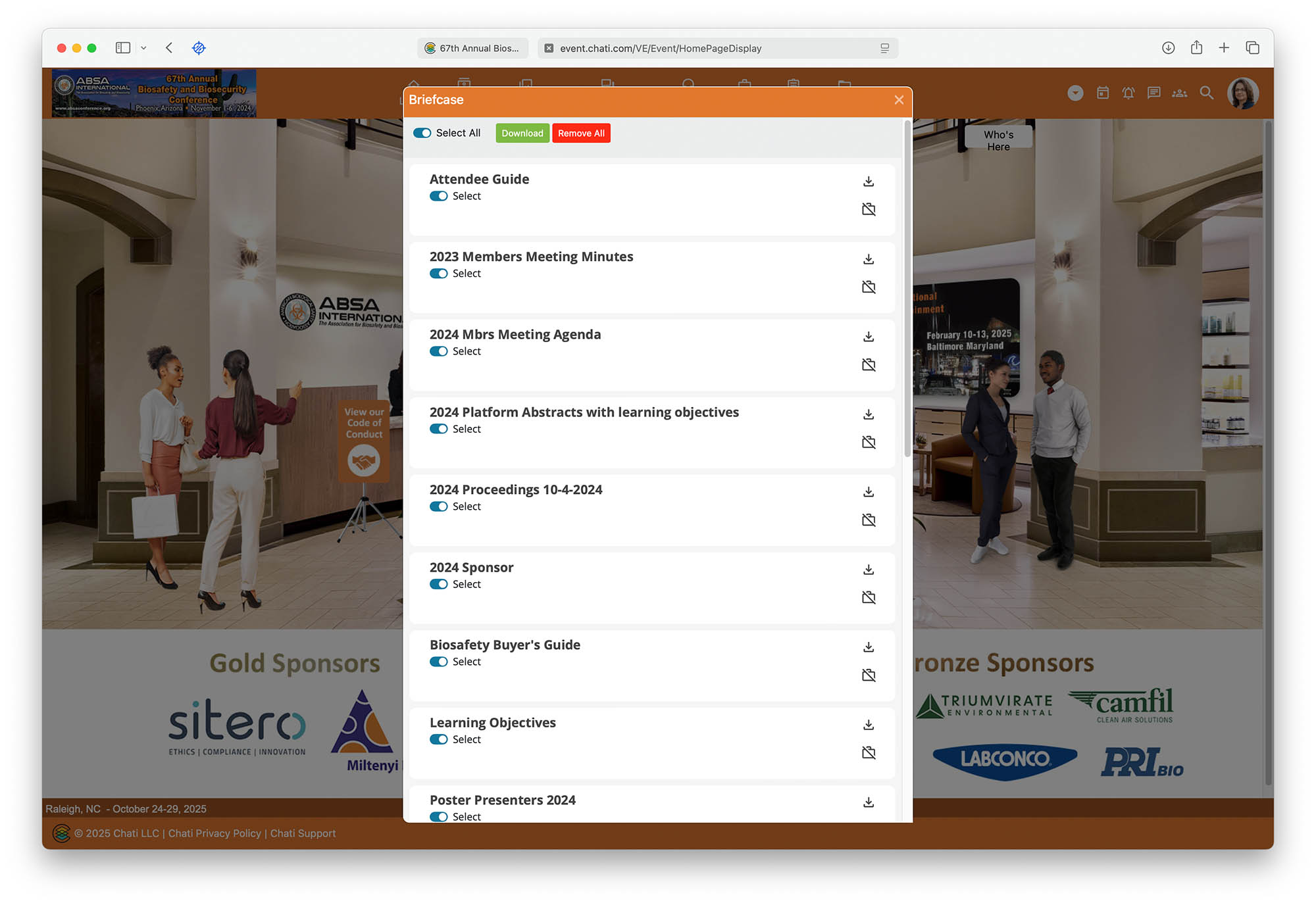The image size is (1316, 905).
Task: Download the Attendee Guide file
Action: [x=869, y=182]
